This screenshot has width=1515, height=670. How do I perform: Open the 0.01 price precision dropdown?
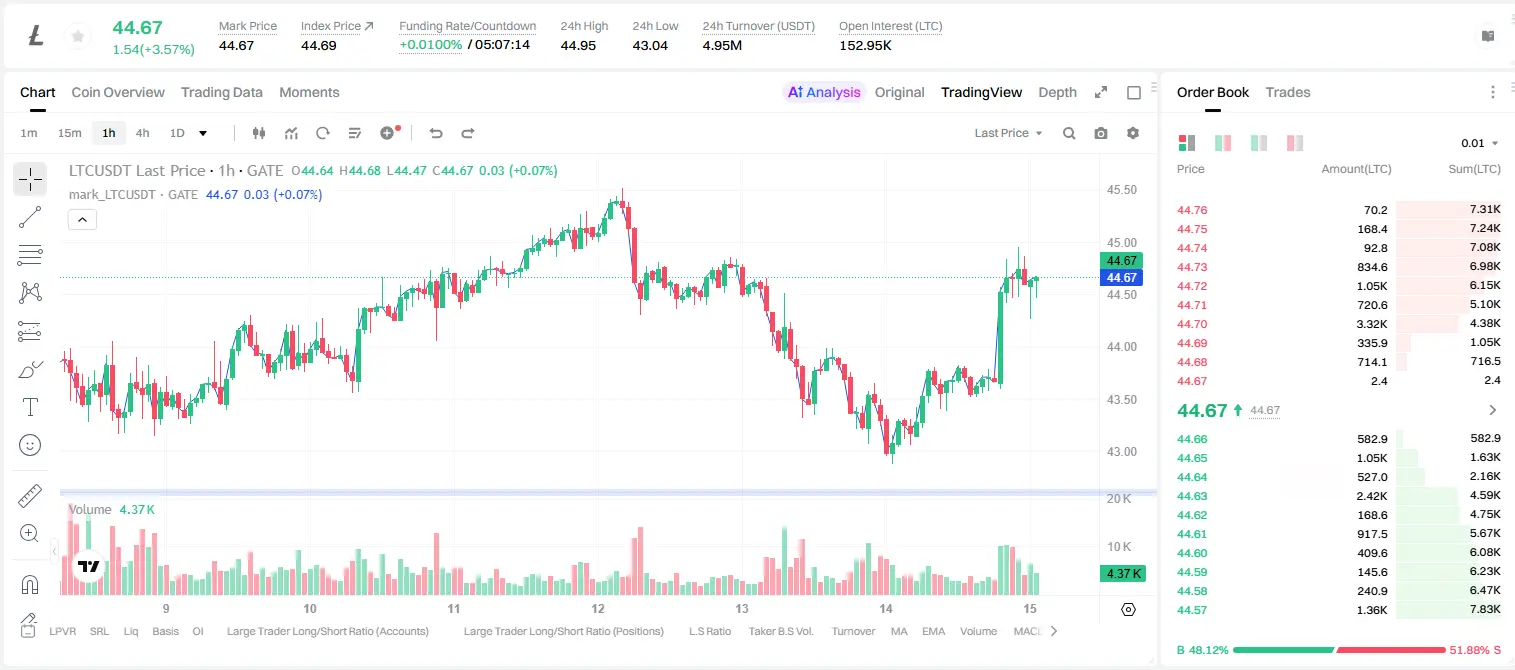[x=1480, y=143]
